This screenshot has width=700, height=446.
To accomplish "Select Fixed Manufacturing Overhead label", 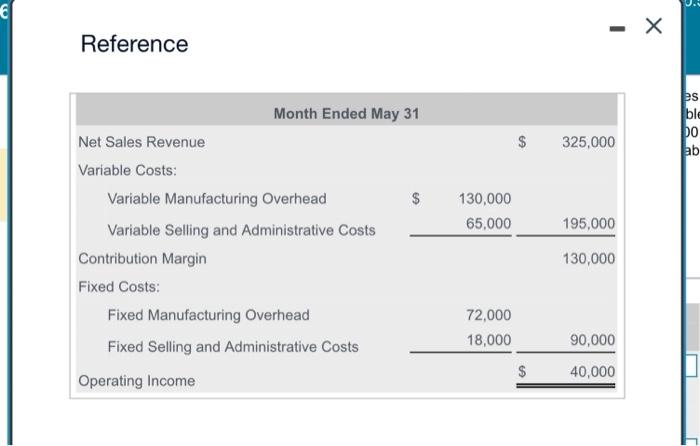I will click(x=208, y=315).
